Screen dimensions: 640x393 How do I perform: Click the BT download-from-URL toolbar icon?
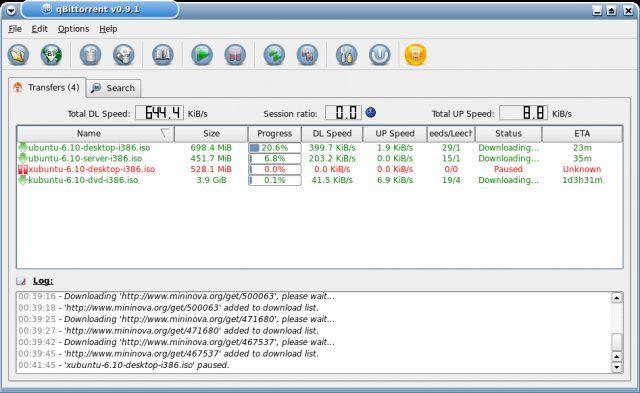point(51,55)
